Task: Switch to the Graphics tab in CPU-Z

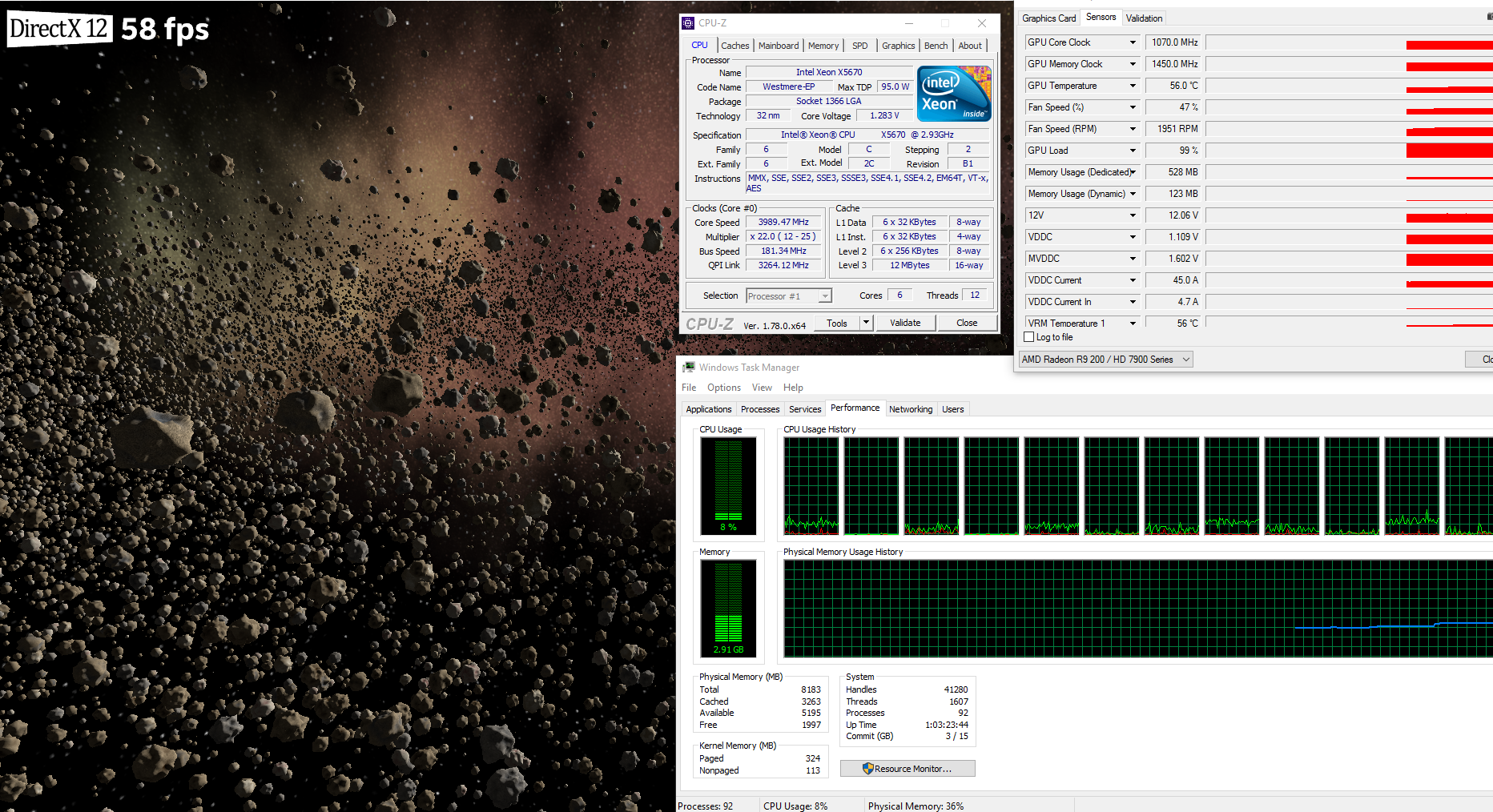Action: (x=898, y=46)
